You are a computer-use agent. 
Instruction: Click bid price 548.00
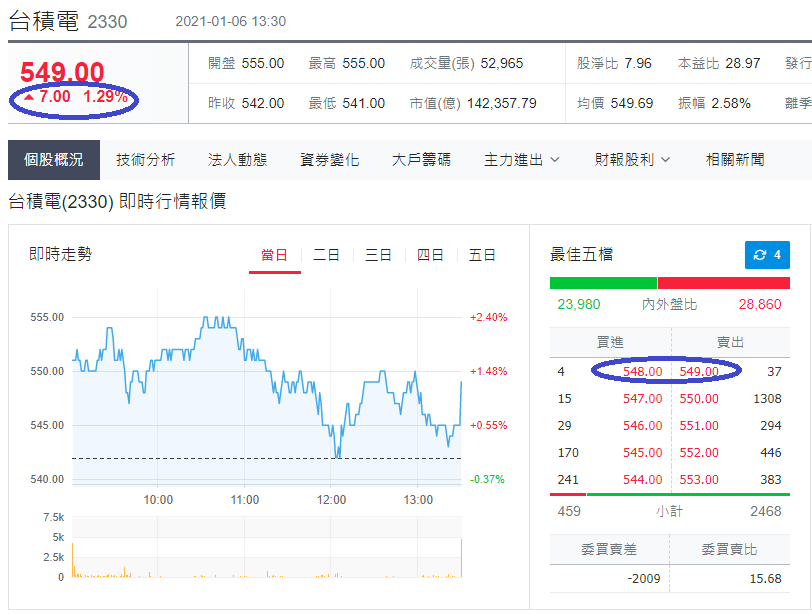click(x=642, y=372)
